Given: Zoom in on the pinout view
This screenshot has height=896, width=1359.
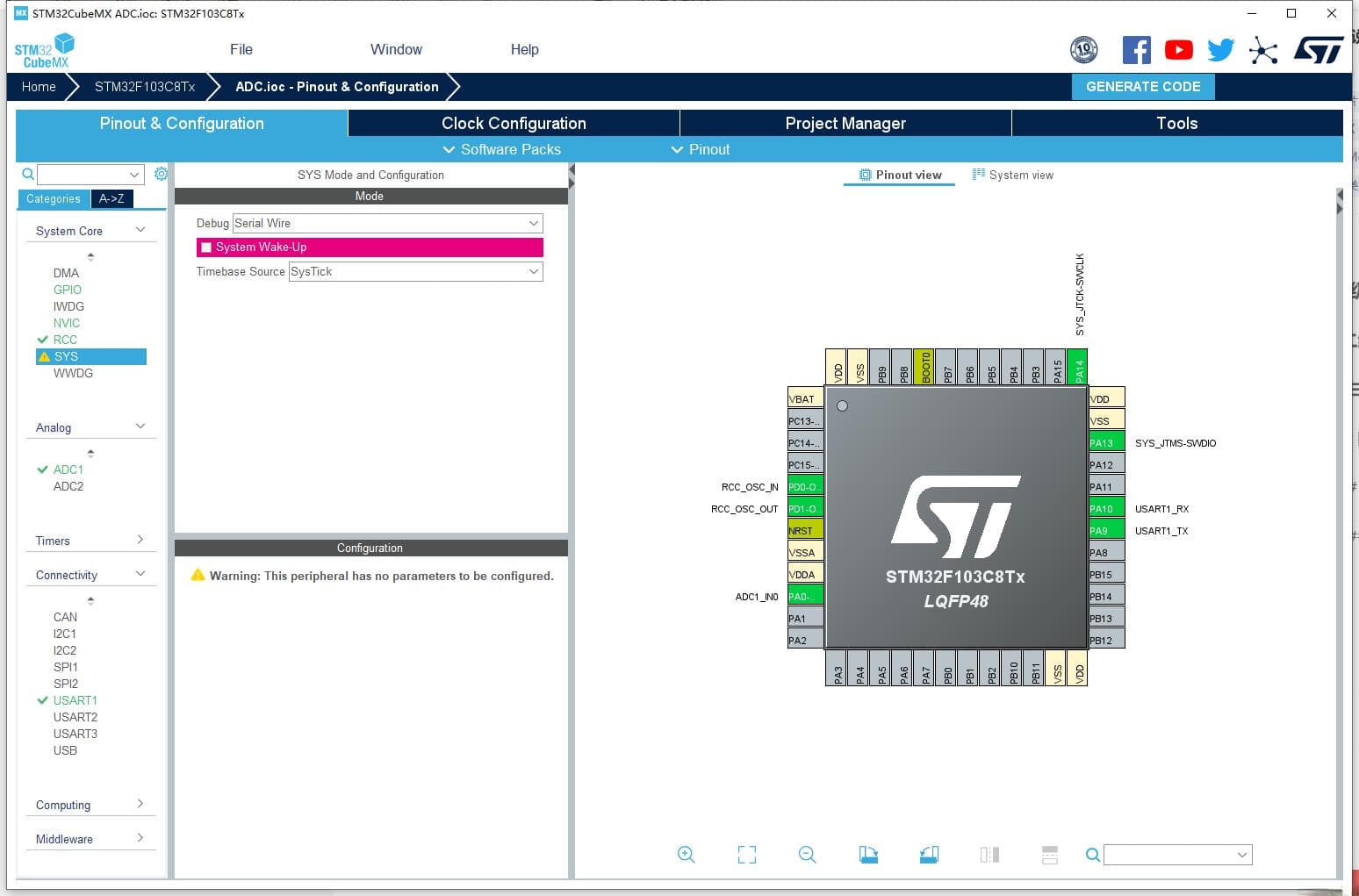Looking at the screenshot, I should pyautogui.click(x=687, y=855).
